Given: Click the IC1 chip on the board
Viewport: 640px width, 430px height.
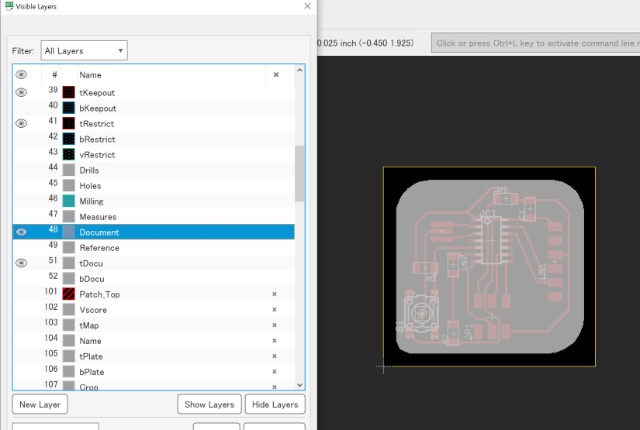Looking at the screenshot, I should 491,240.
